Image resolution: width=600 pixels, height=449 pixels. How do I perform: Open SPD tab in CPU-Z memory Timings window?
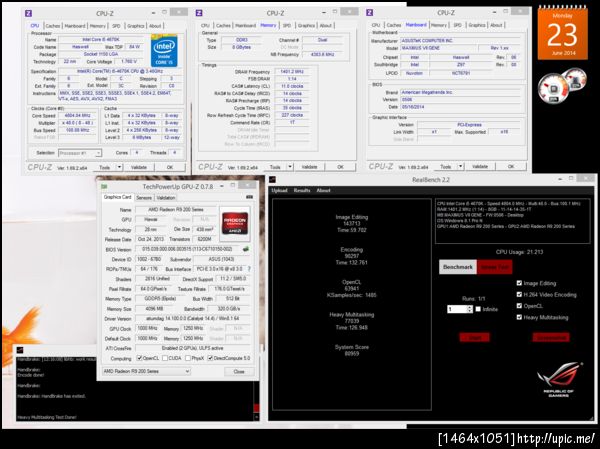(287, 25)
